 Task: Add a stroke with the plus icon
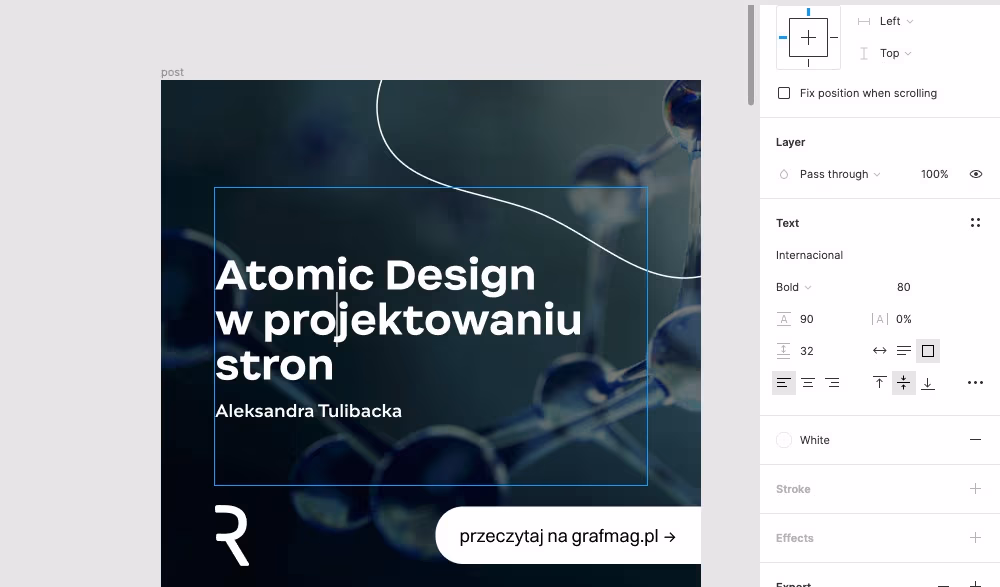(x=975, y=489)
